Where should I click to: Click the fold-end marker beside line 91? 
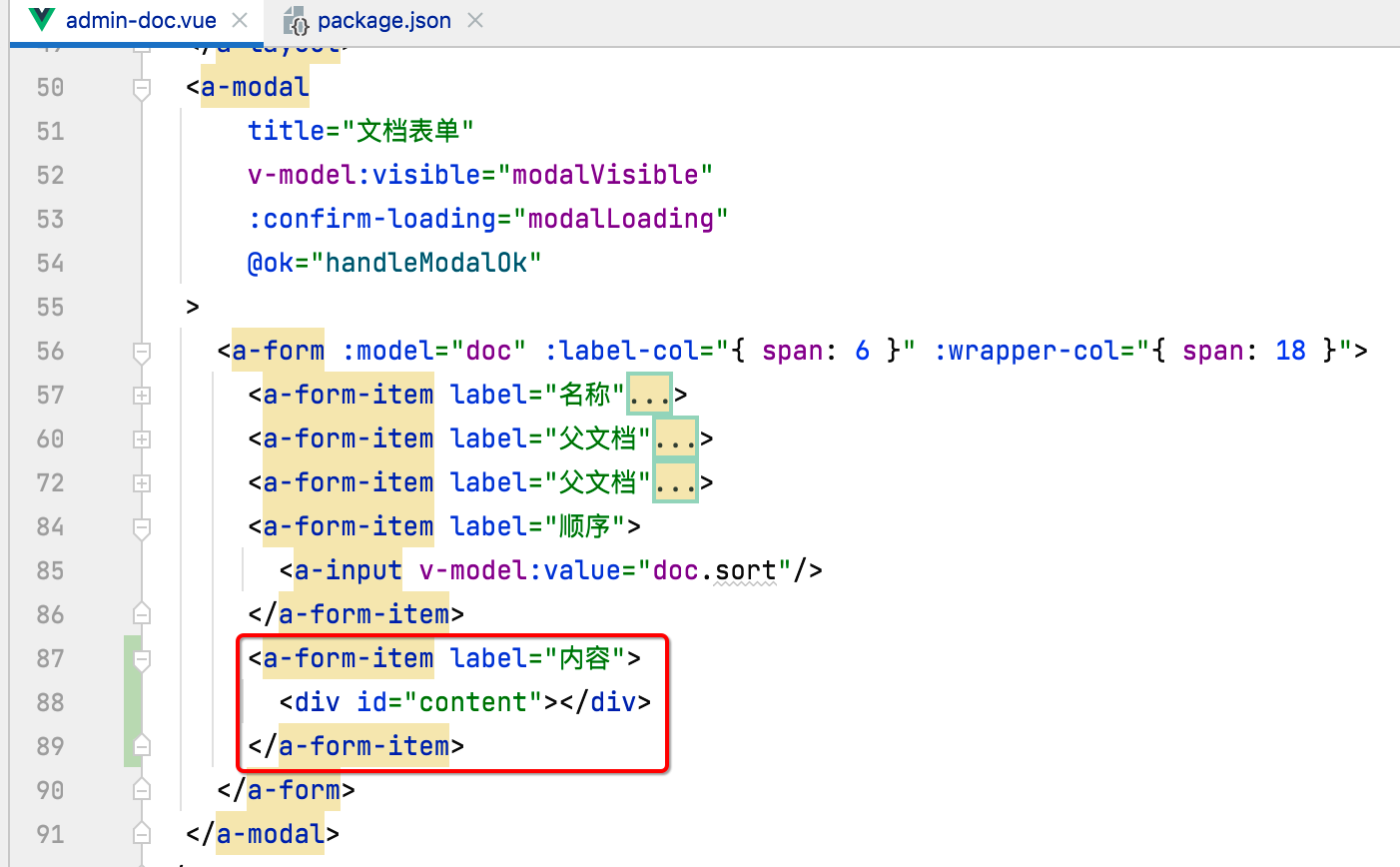pos(141,833)
